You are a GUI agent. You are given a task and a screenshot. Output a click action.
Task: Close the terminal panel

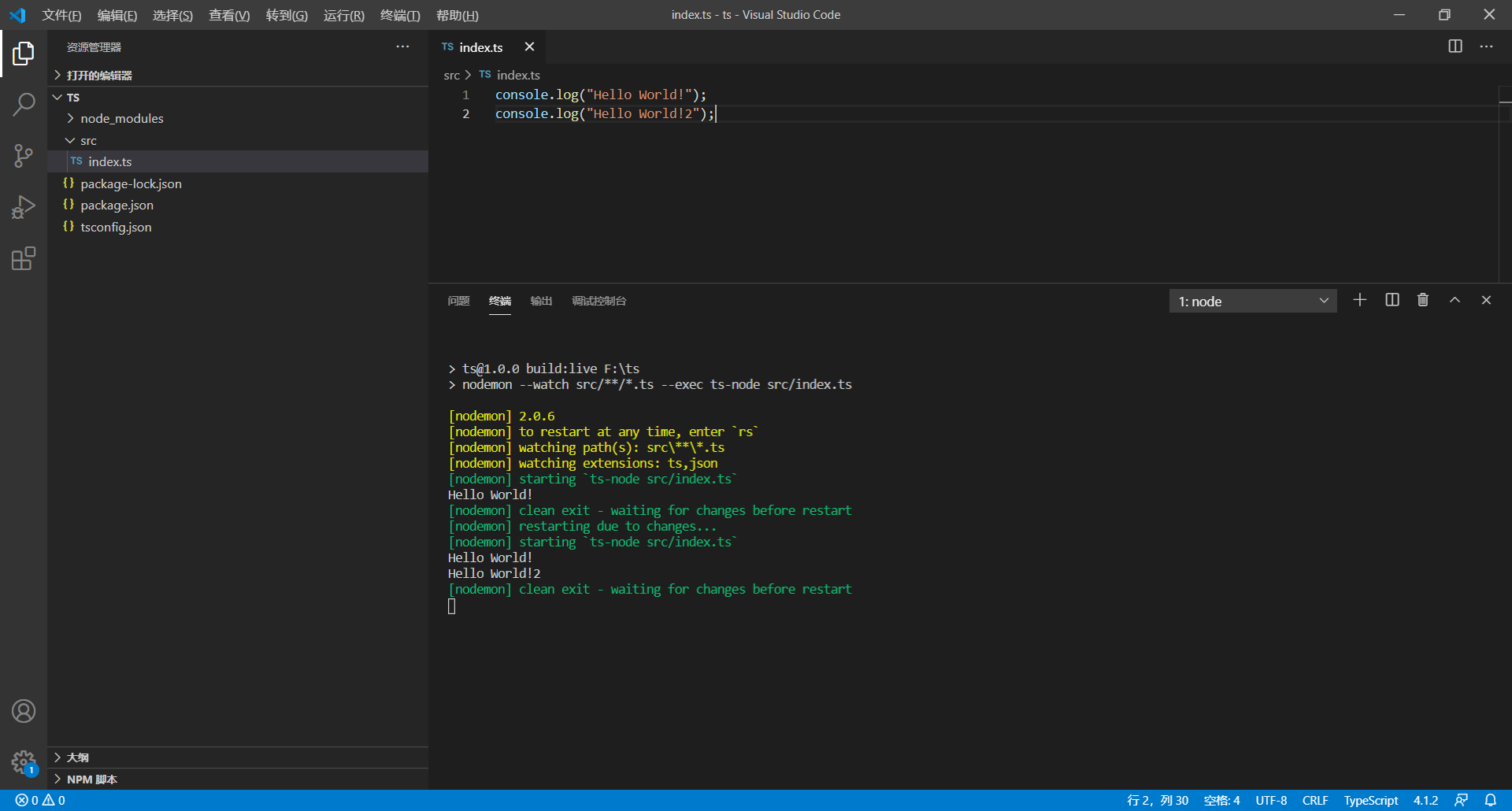coord(1486,300)
